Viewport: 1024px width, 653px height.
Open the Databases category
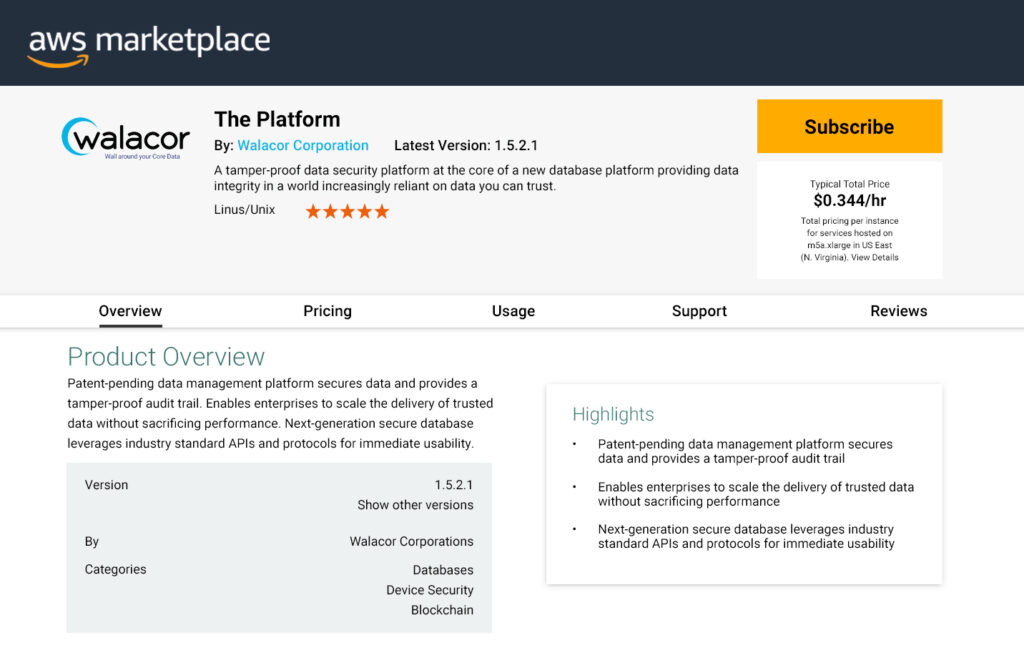(443, 570)
